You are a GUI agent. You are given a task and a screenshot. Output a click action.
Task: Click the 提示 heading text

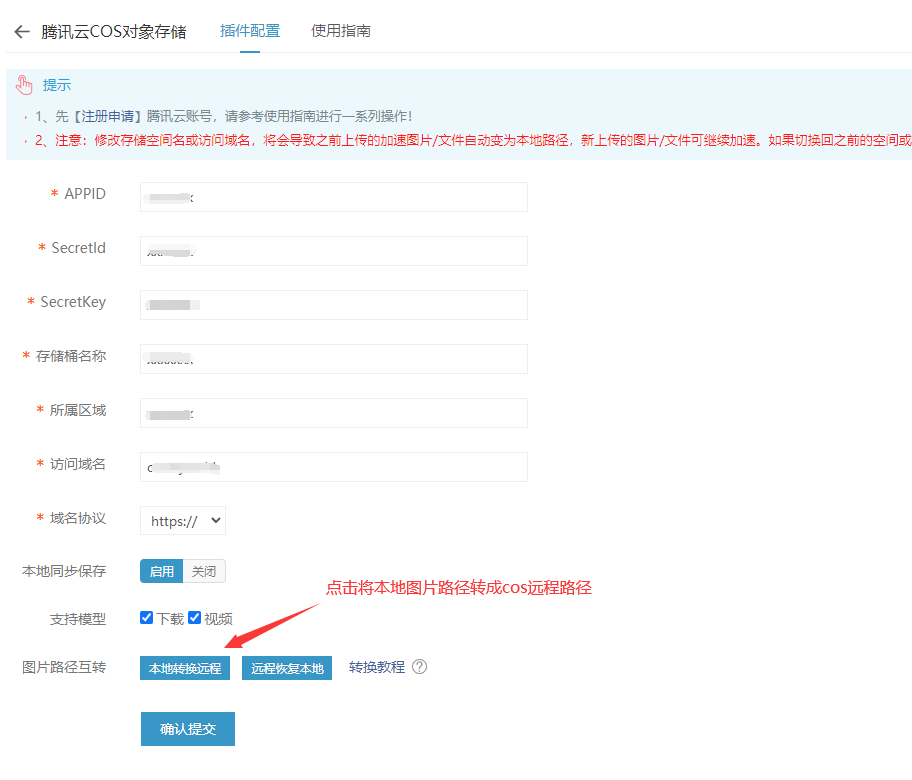point(57,85)
